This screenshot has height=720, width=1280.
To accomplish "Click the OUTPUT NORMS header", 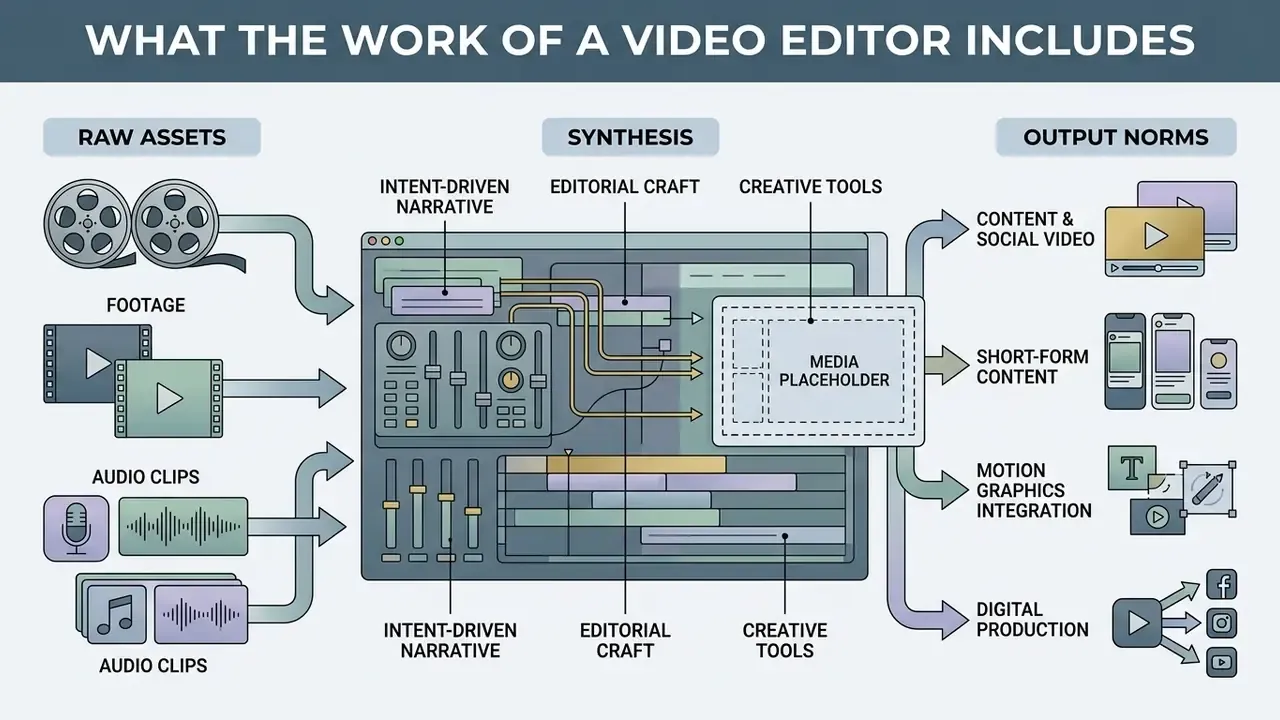I will [x=1116, y=137].
